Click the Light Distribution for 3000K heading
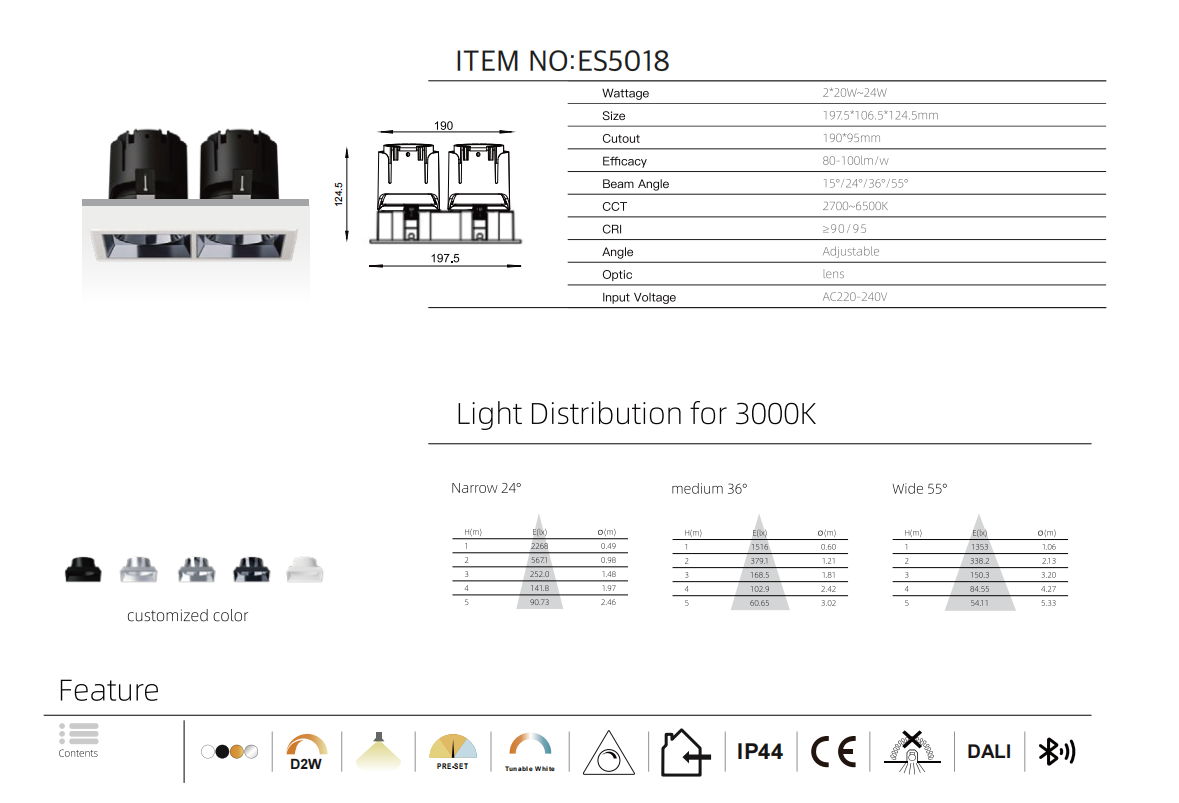The width and height of the screenshot is (1179, 803). 635,414
